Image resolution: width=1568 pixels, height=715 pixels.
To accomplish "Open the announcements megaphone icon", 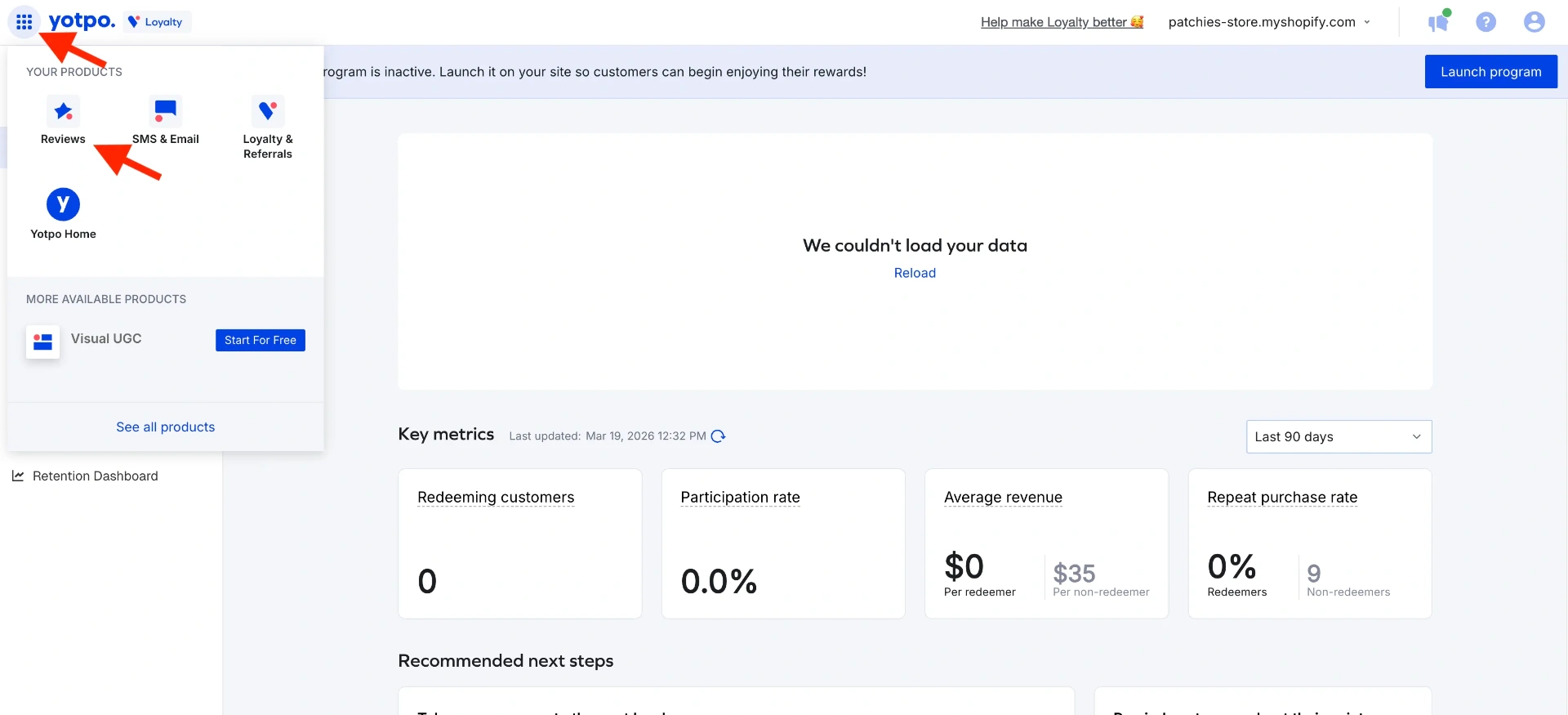I will point(1439,22).
